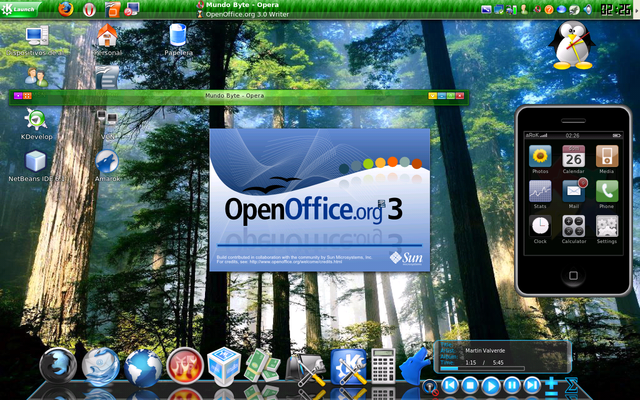Click the digital clock showing 02:26
The image size is (640, 400).
616,9
